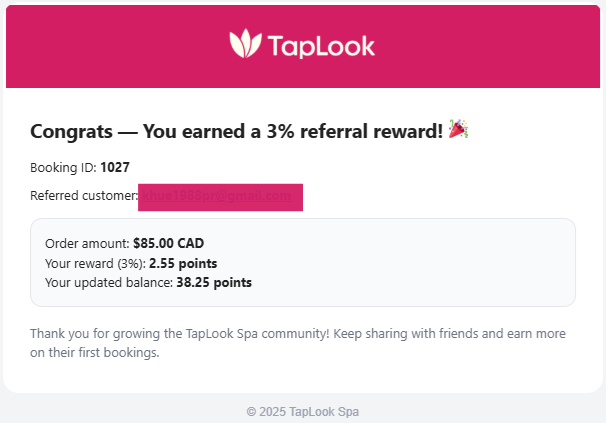This screenshot has height=423, width=606.
Task: Click the 2.55 points reward value
Action: pos(183,263)
